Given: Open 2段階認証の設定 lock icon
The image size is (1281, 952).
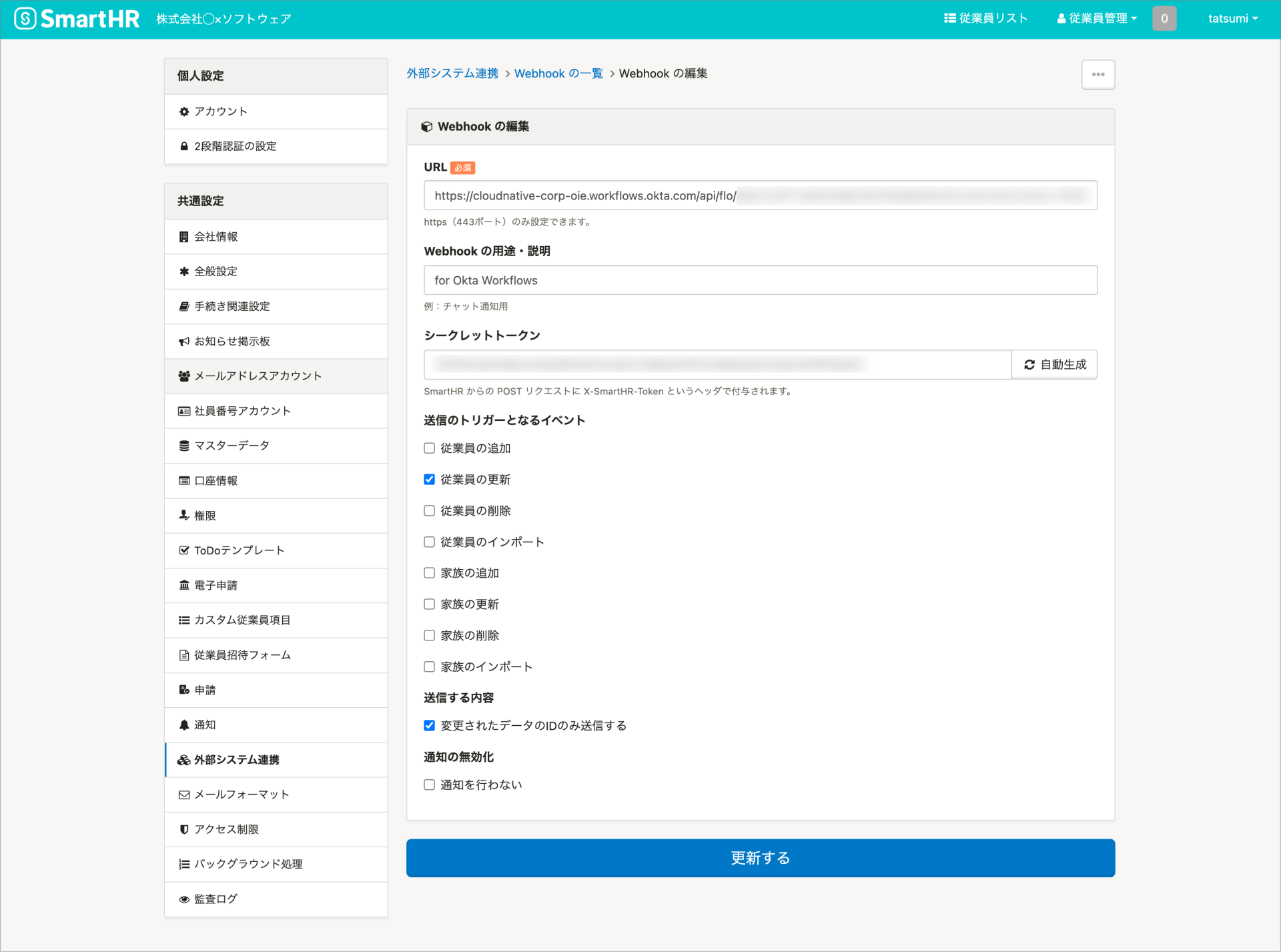Looking at the screenshot, I should coord(184,146).
